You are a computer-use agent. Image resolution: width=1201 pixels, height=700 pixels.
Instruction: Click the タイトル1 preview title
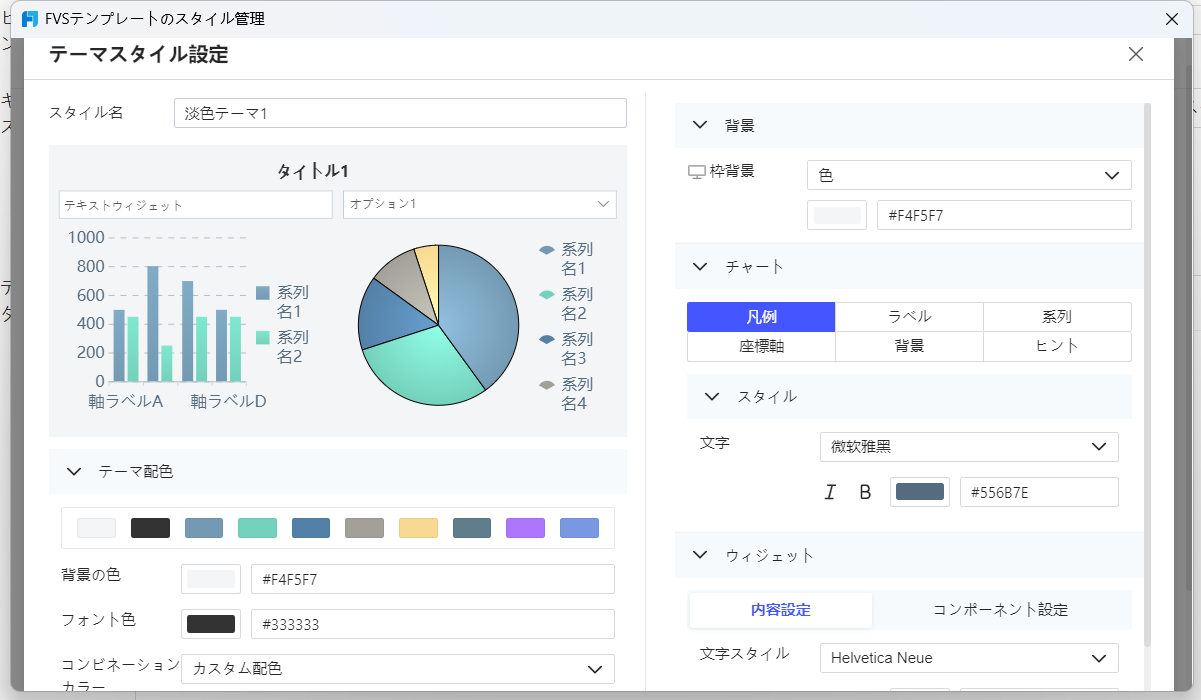pyautogui.click(x=313, y=171)
